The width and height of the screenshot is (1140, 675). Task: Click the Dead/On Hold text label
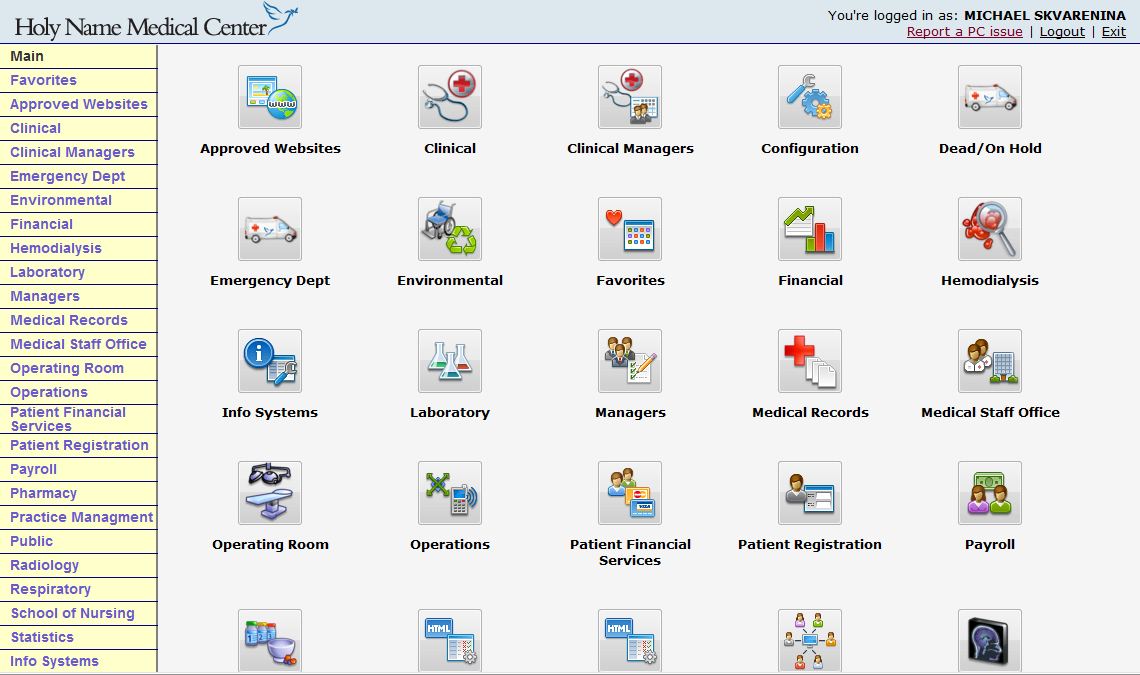[x=990, y=148]
